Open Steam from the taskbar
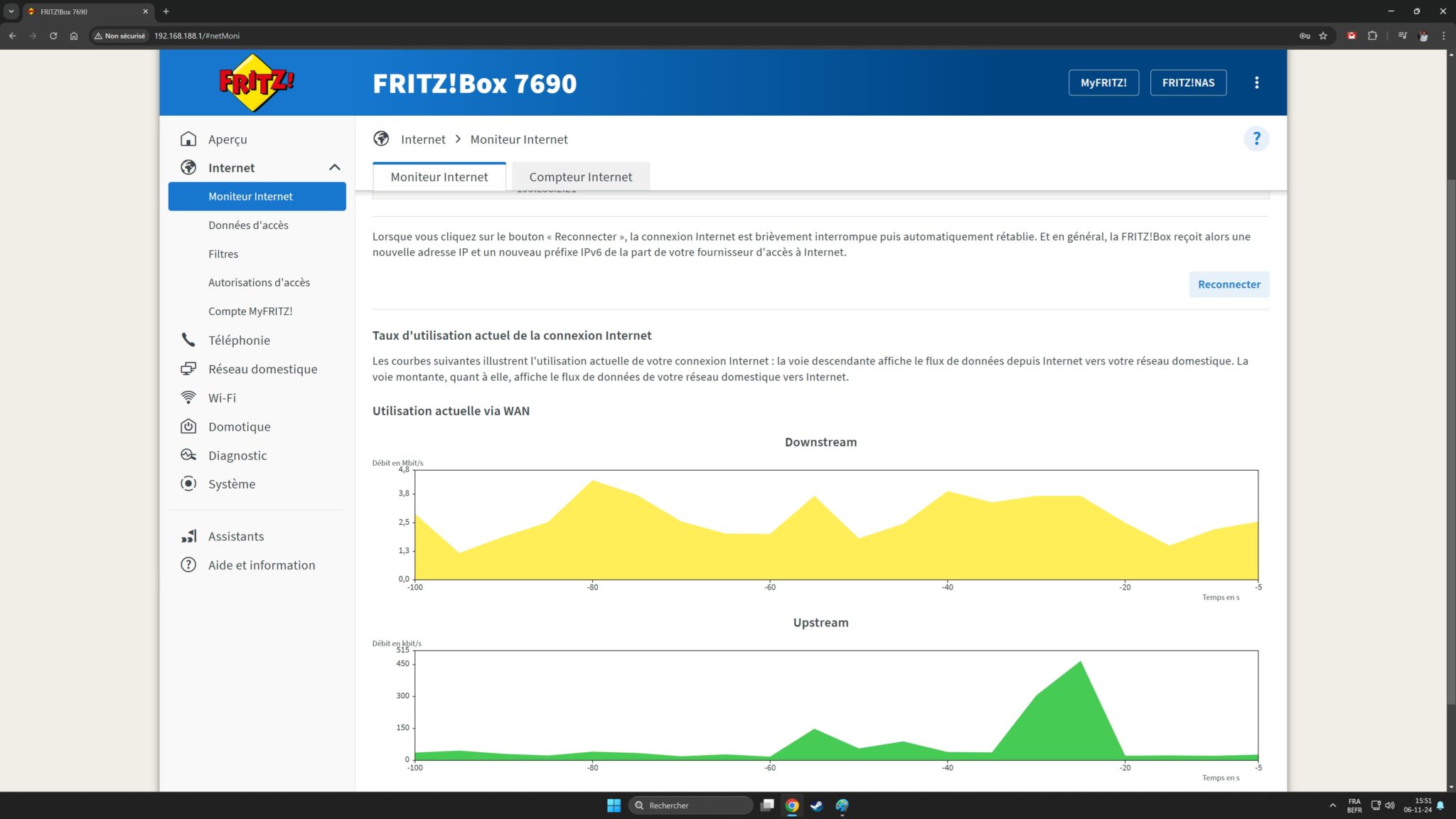Viewport: 1456px width, 819px height. (x=817, y=805)
